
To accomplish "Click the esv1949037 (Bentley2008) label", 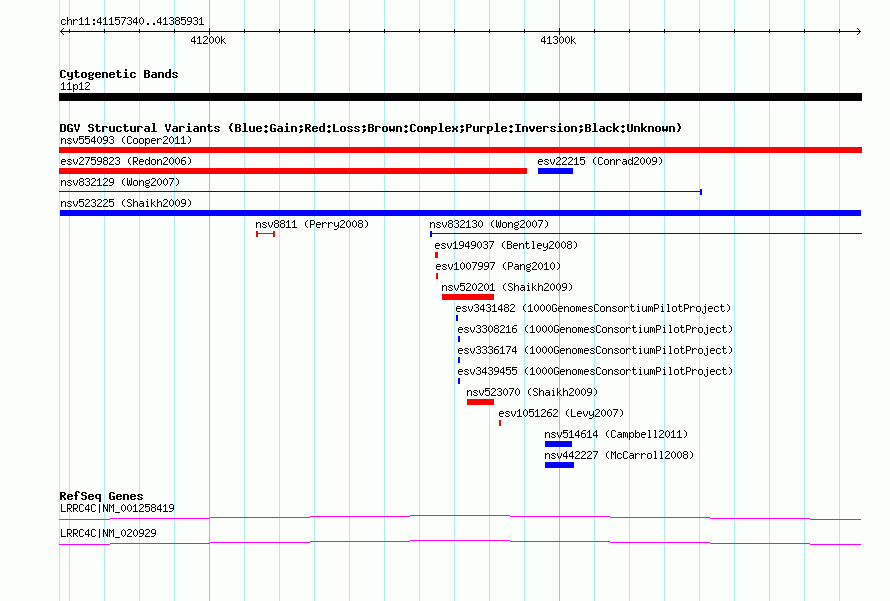I will click(506, 245).
